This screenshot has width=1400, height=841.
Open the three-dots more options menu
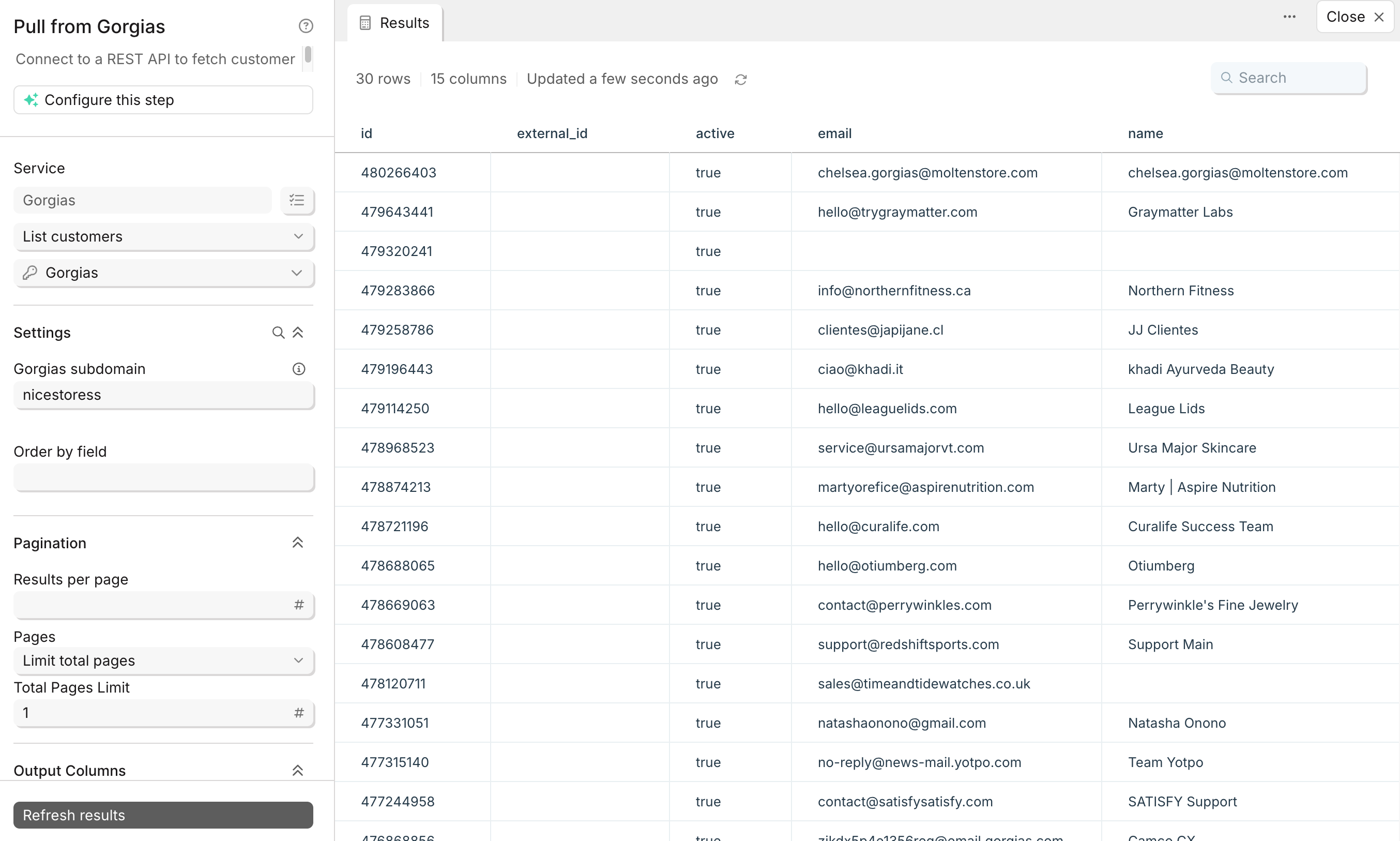coord(1289,17)
